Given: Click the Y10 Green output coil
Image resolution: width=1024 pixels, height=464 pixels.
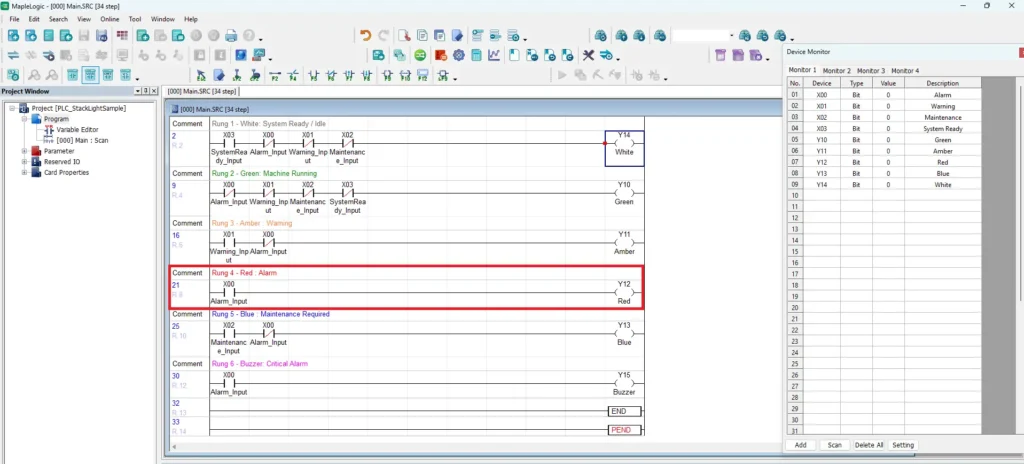Looking at the screenshot, I should pos(624,193).
